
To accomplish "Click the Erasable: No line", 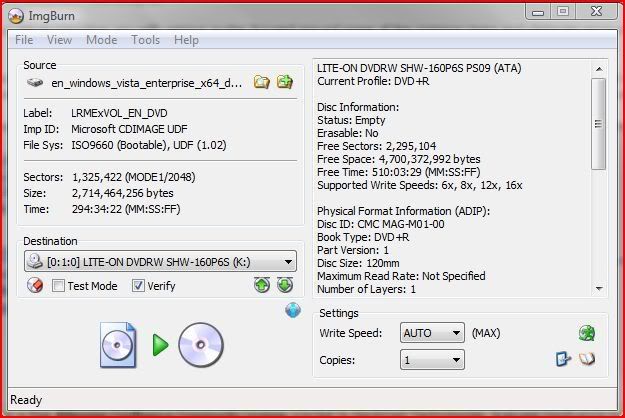I will (348, 133).
